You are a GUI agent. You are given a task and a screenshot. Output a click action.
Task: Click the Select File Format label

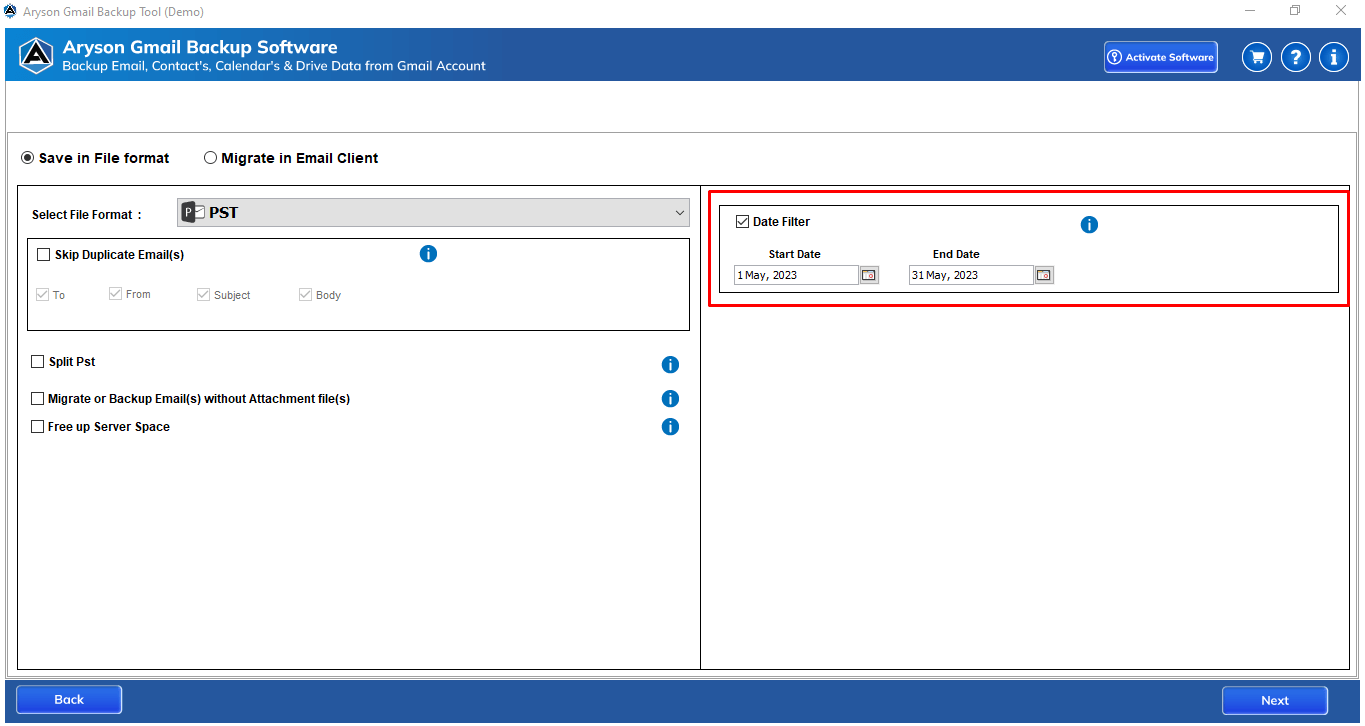pos(87,215)
